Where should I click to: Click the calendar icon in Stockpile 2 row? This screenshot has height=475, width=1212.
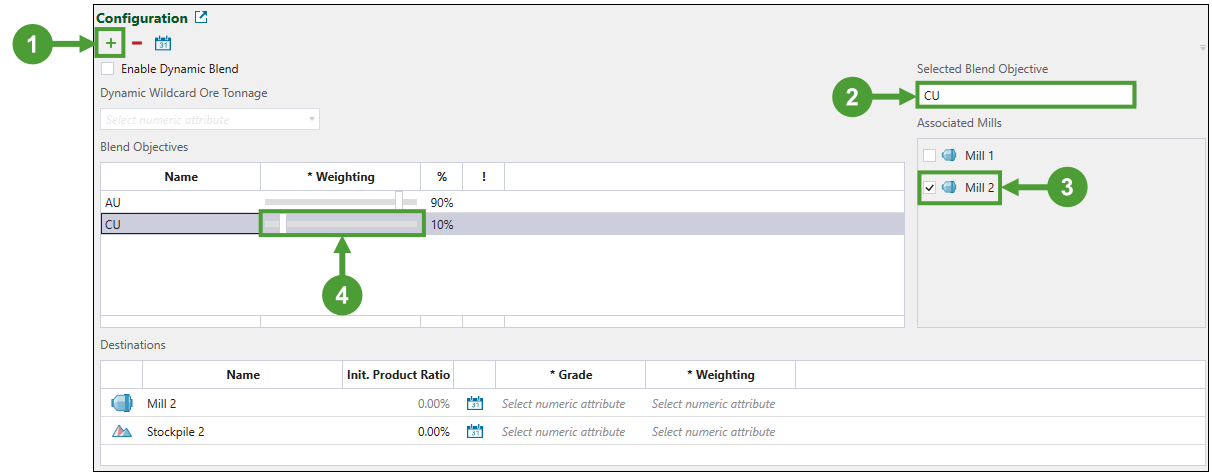tap(476, 432)
